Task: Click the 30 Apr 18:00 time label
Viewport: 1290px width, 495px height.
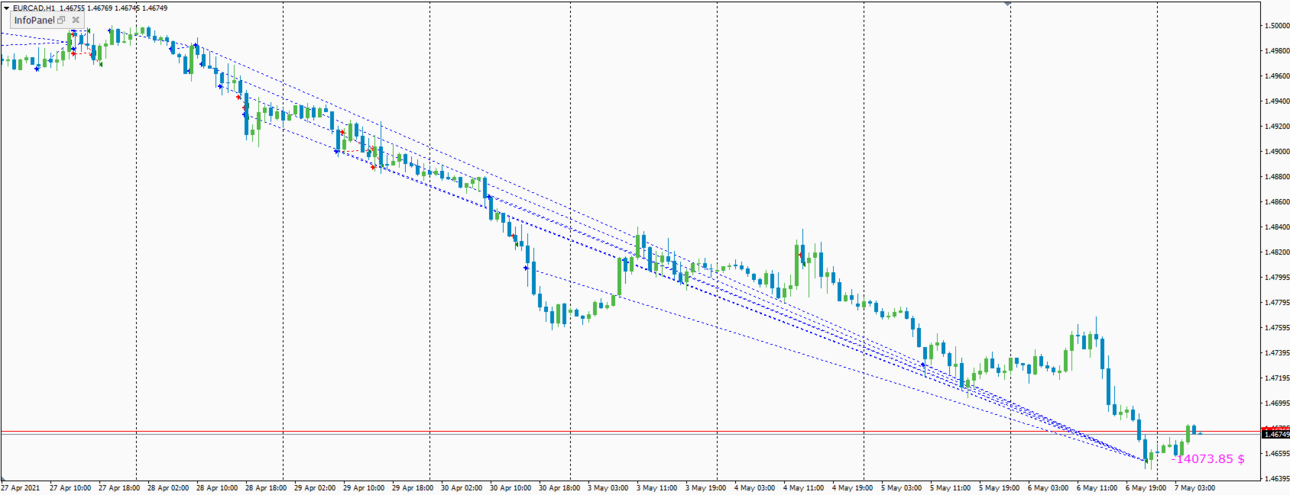Action: 560,488
